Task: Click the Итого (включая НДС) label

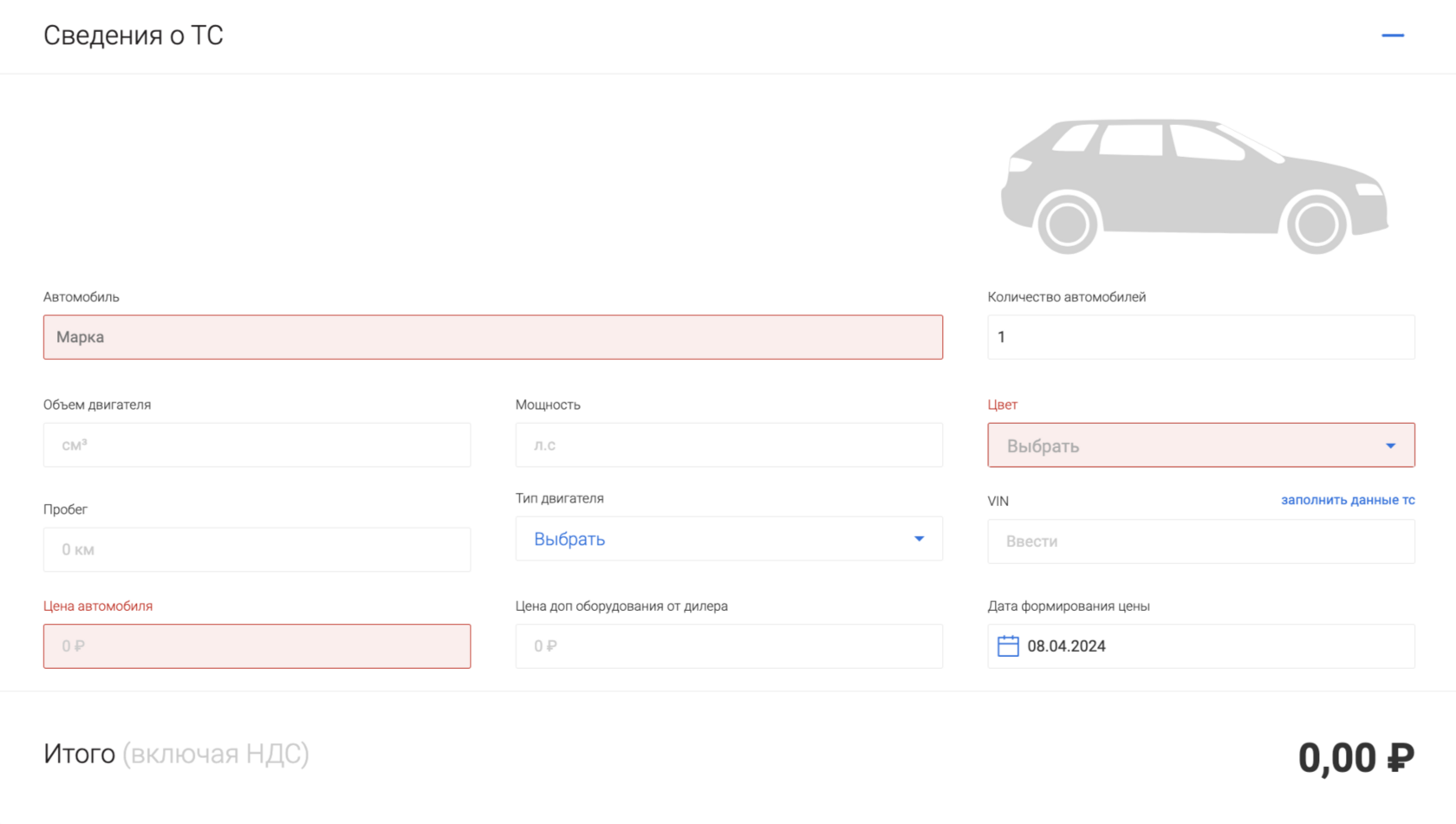Action: point(176,754)
